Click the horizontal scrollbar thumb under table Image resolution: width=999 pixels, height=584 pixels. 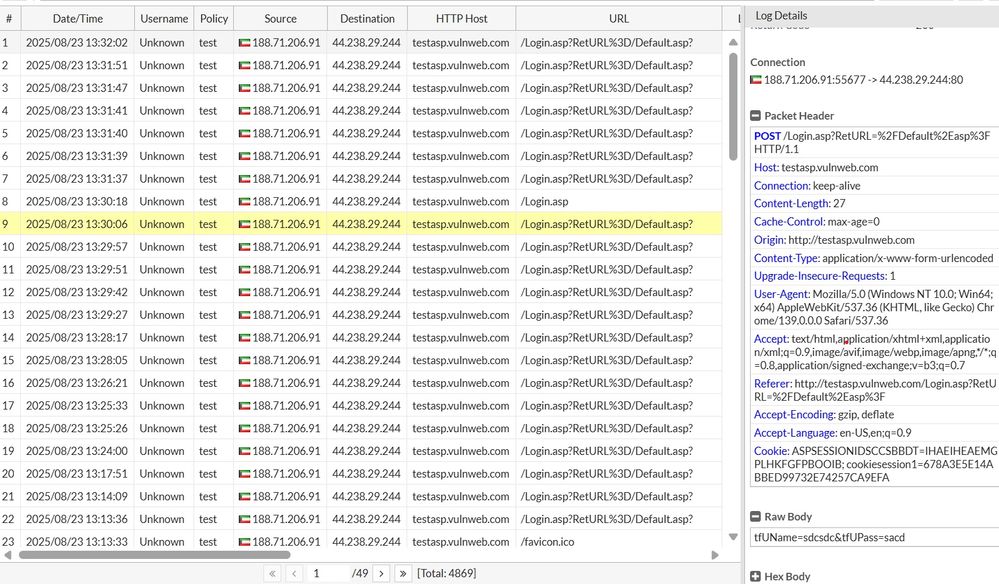[154, 555]
